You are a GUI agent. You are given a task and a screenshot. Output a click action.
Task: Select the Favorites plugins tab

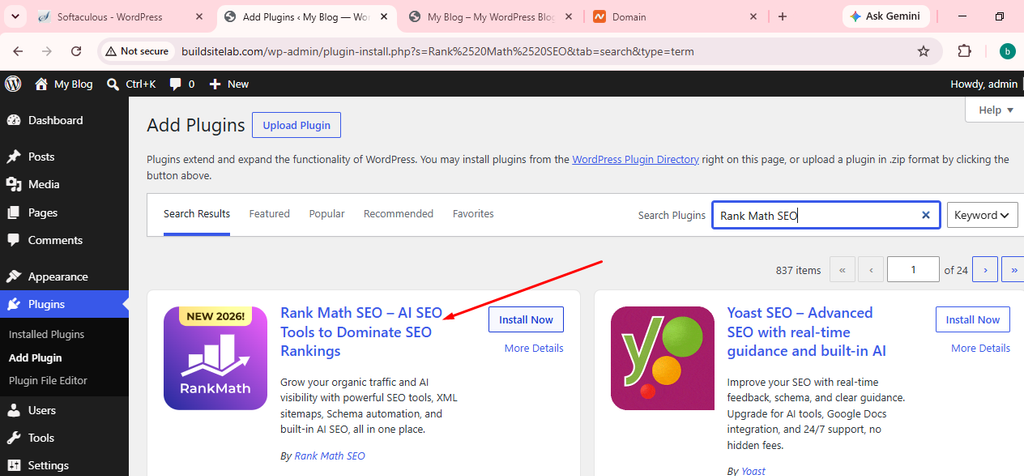tap(473, 214)
